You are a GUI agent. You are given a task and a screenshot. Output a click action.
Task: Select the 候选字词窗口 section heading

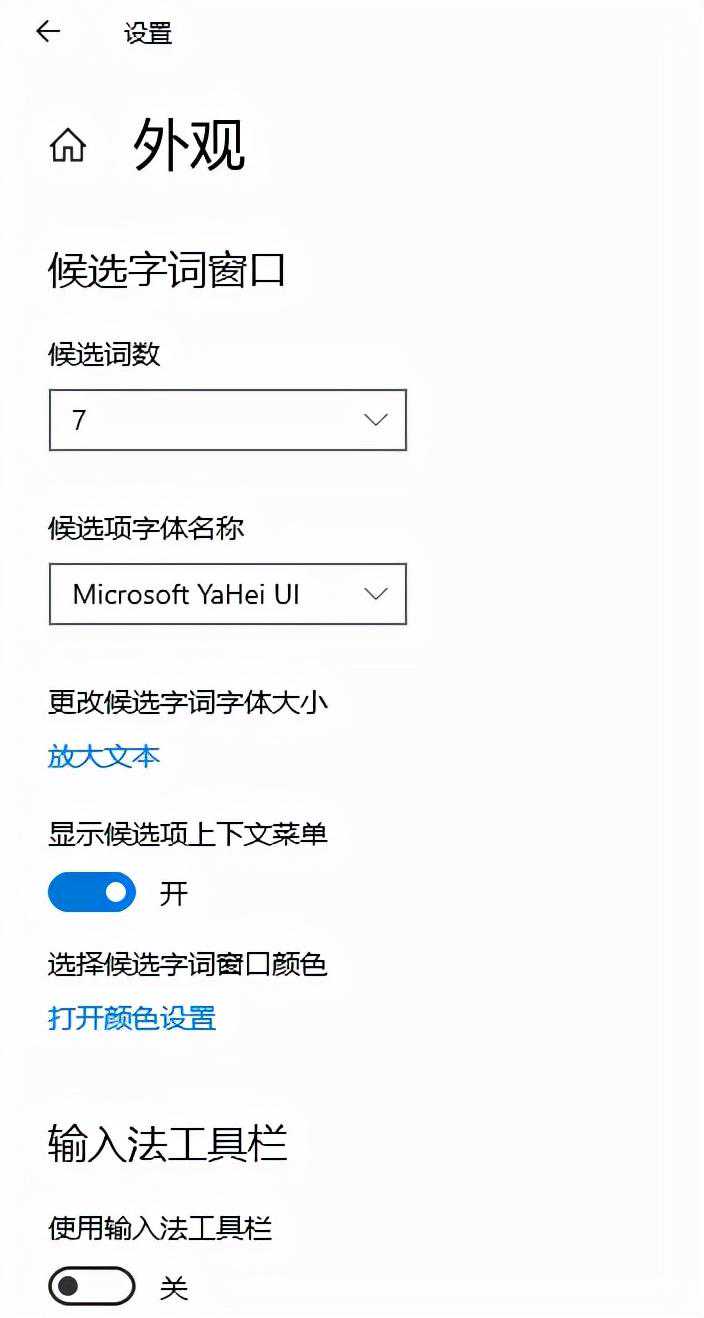(x=167, y=270)
